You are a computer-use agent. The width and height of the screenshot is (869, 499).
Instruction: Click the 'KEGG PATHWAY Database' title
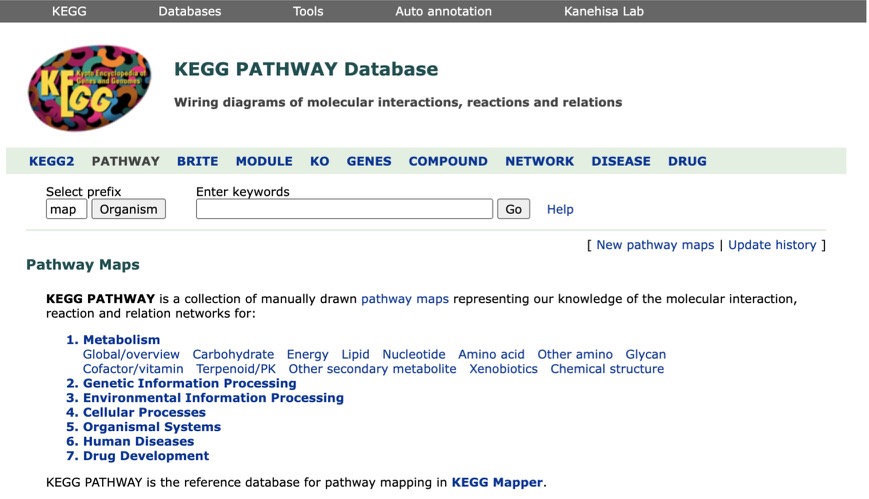(306, 69)
